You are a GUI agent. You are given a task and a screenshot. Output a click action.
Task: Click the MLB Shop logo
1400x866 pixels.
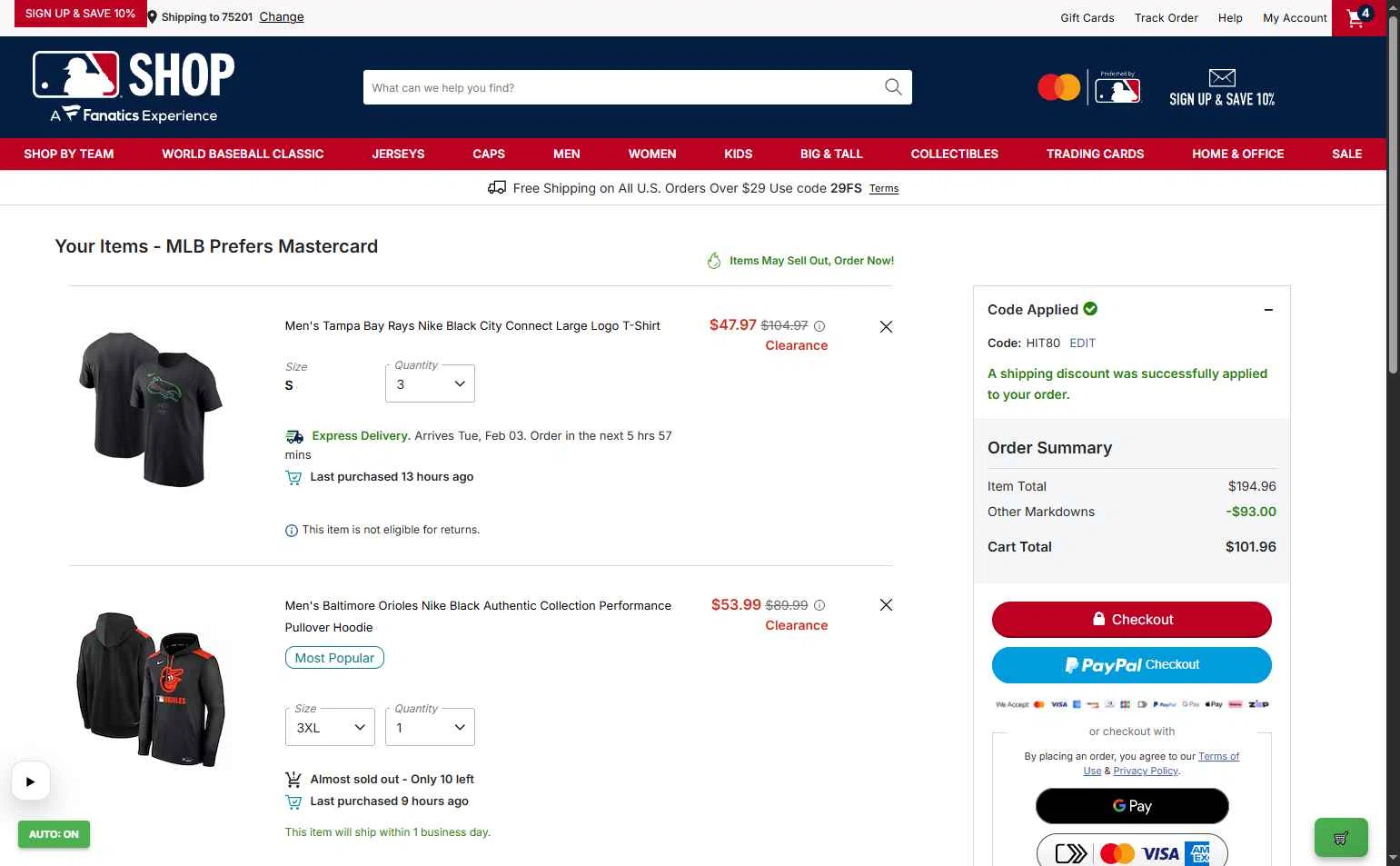(134, 86)
